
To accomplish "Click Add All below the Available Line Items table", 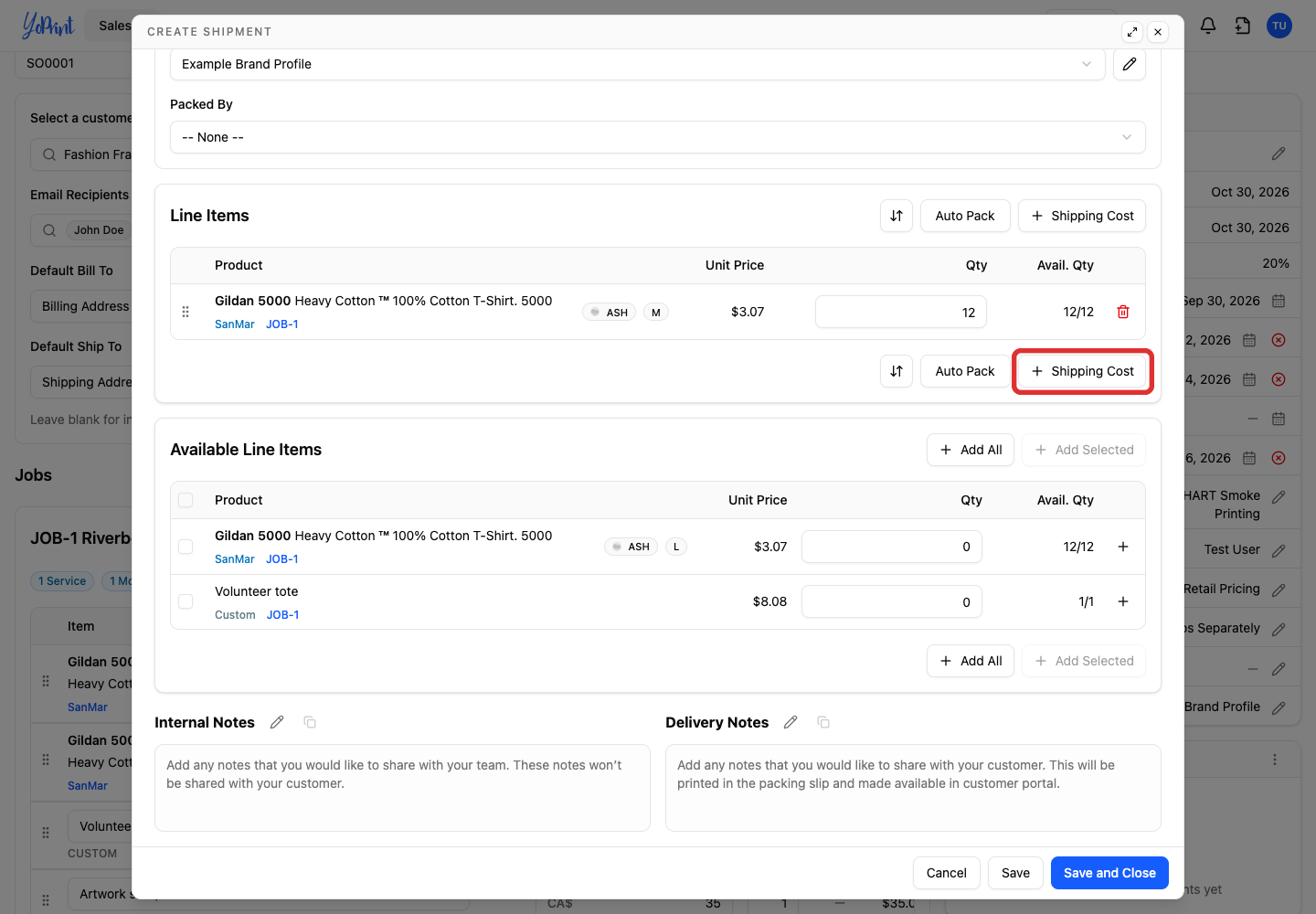I will [971, 661].
